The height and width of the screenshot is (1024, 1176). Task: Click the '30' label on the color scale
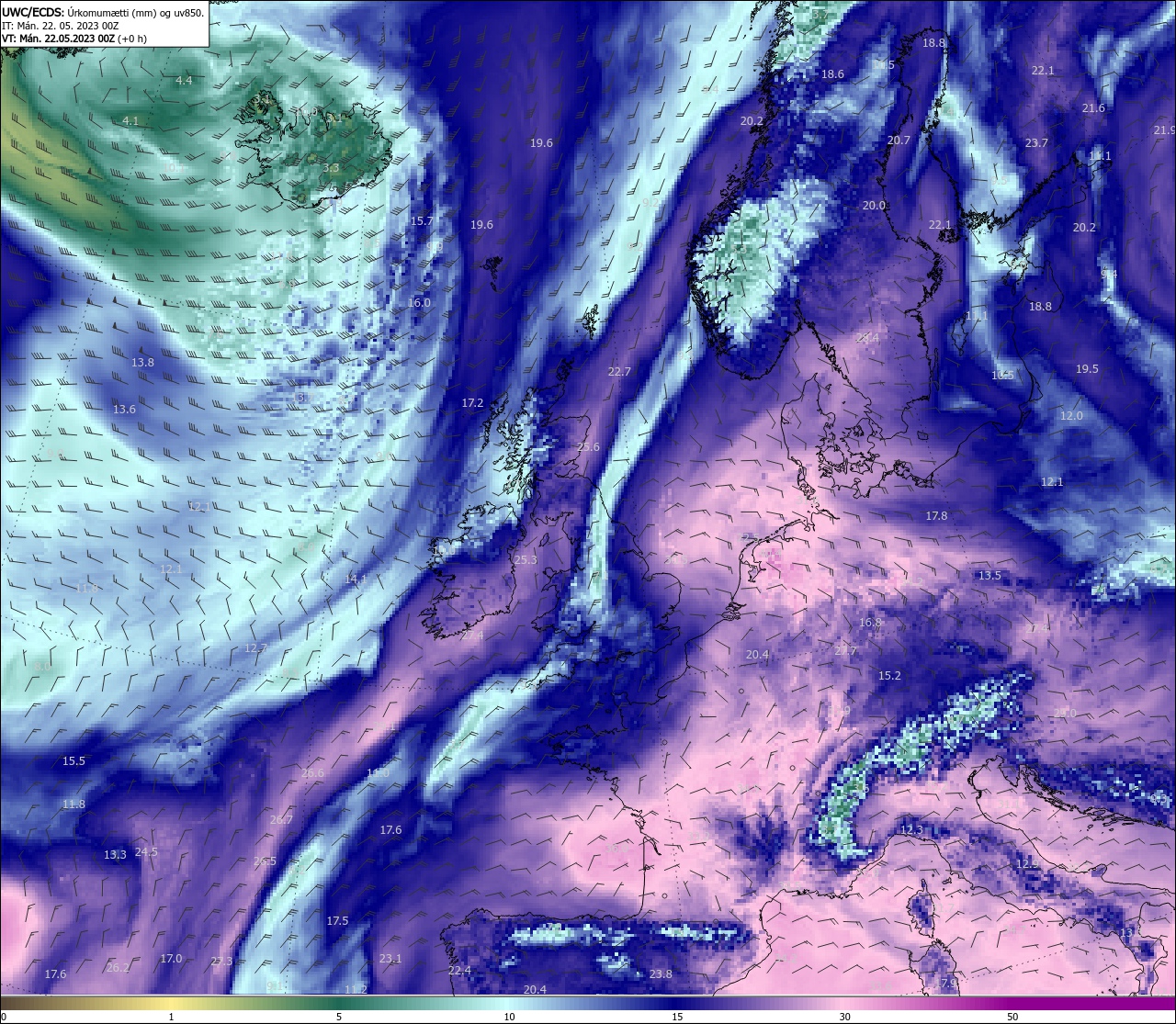844,1017
